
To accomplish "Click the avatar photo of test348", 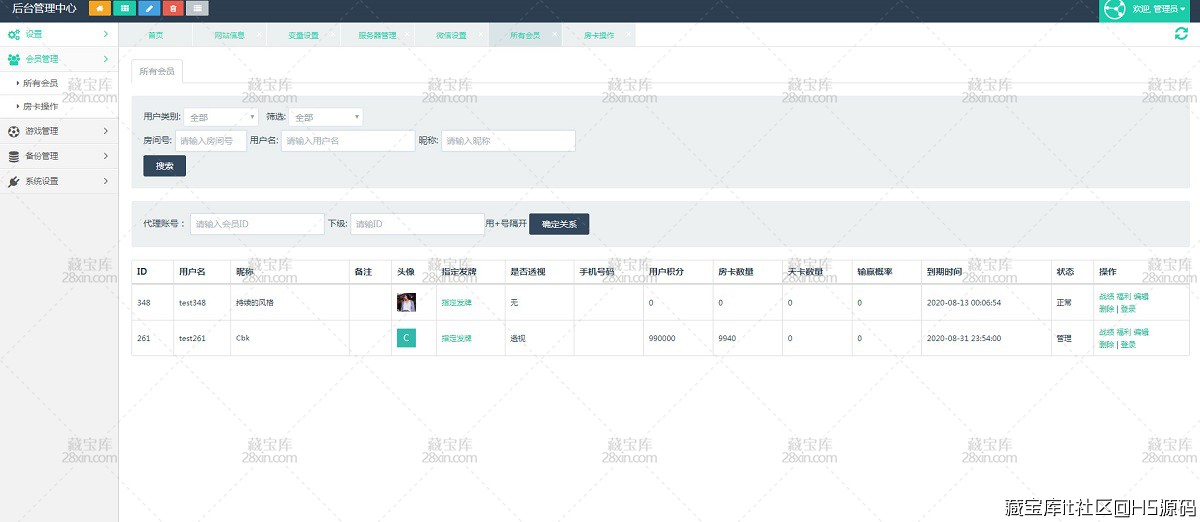I will (x=406, y=303).
